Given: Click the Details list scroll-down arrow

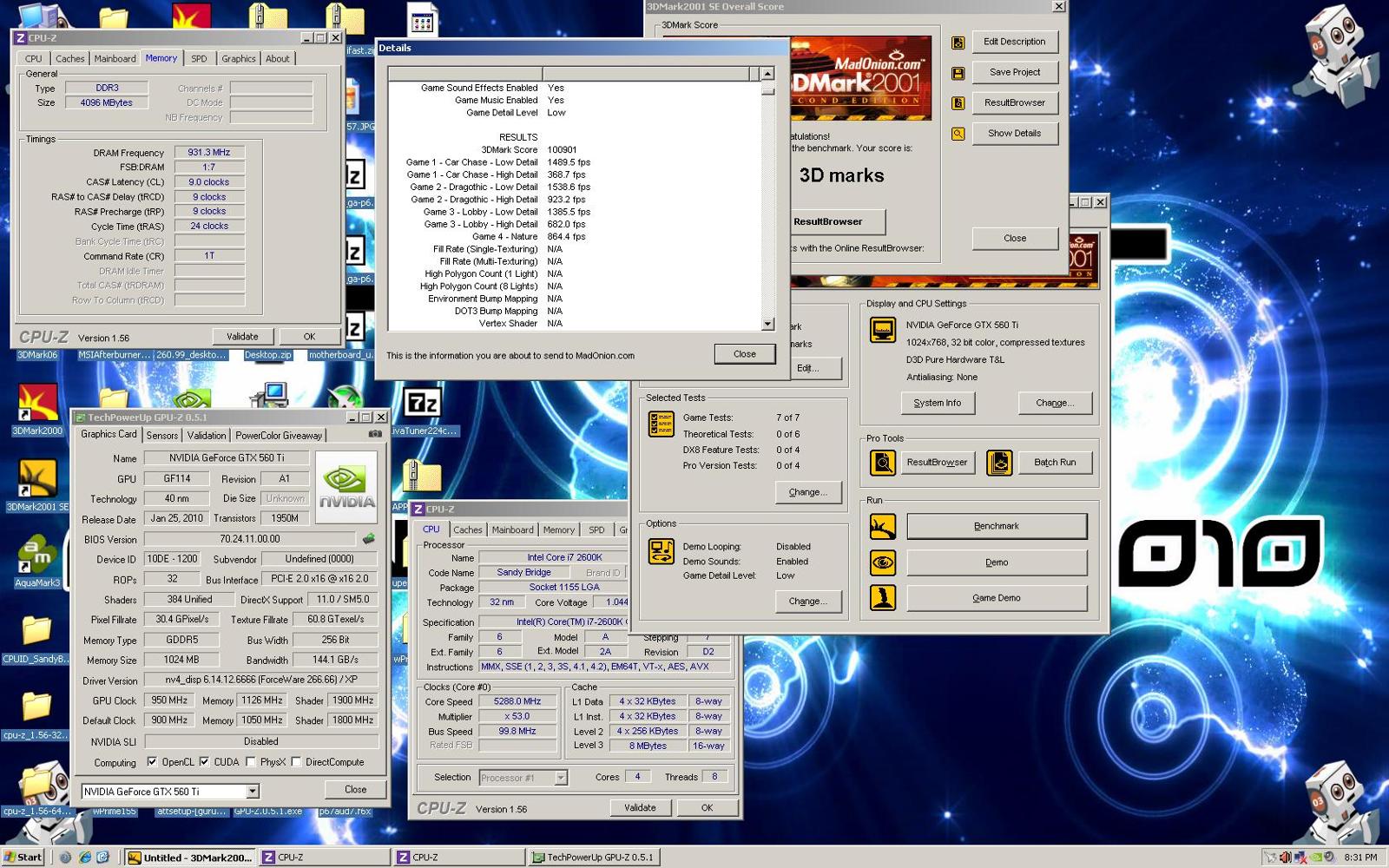Looking at the screenshot, I should pyautogui.click(x=767, y=324).
